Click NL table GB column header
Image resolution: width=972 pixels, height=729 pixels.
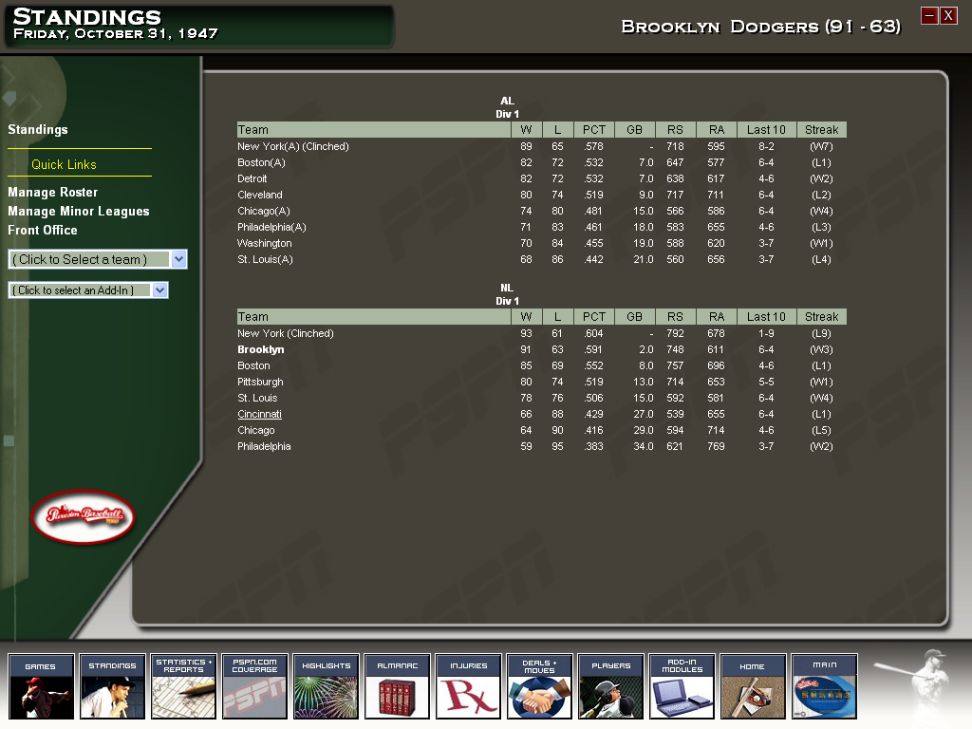(634, 317)
